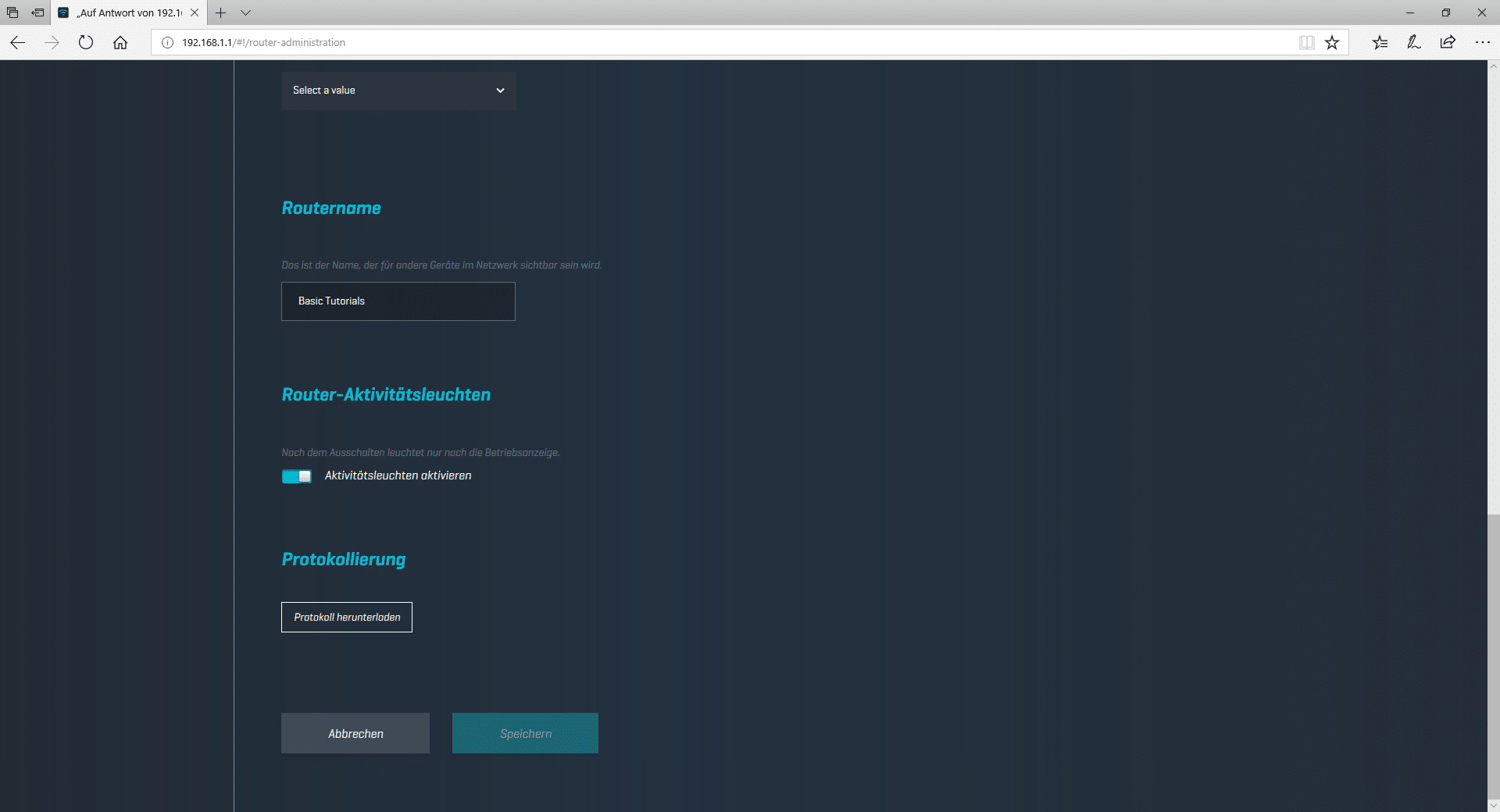Screen dimensions: 1500x812
Task: View site information icon in address bar
Action: 167,43
